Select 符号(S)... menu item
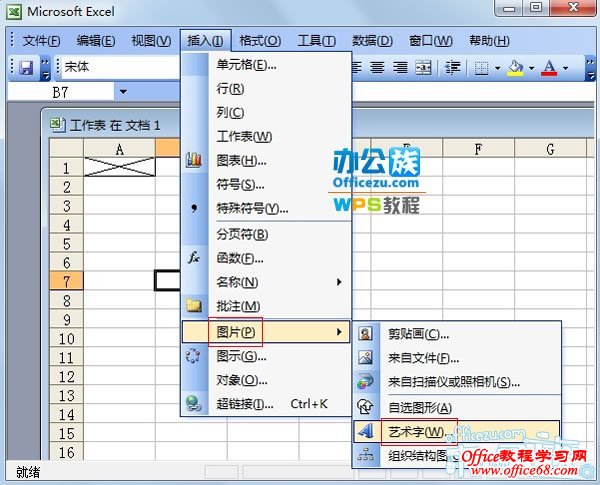Screen dimensions: 600x485 (x=266, y=185)
